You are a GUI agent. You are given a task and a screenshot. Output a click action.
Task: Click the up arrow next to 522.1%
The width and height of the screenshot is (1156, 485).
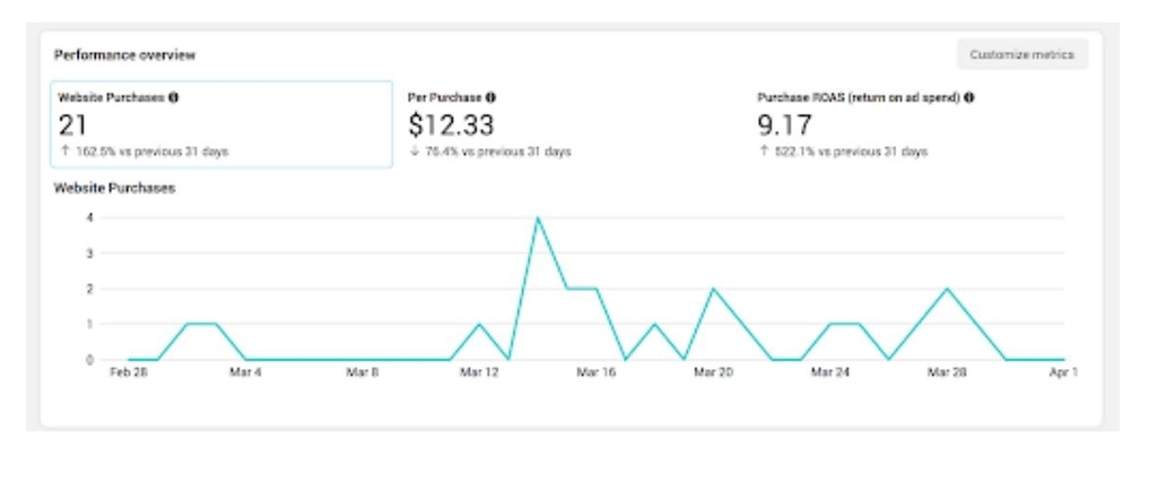pyautogui.click(x=764, y=151)
